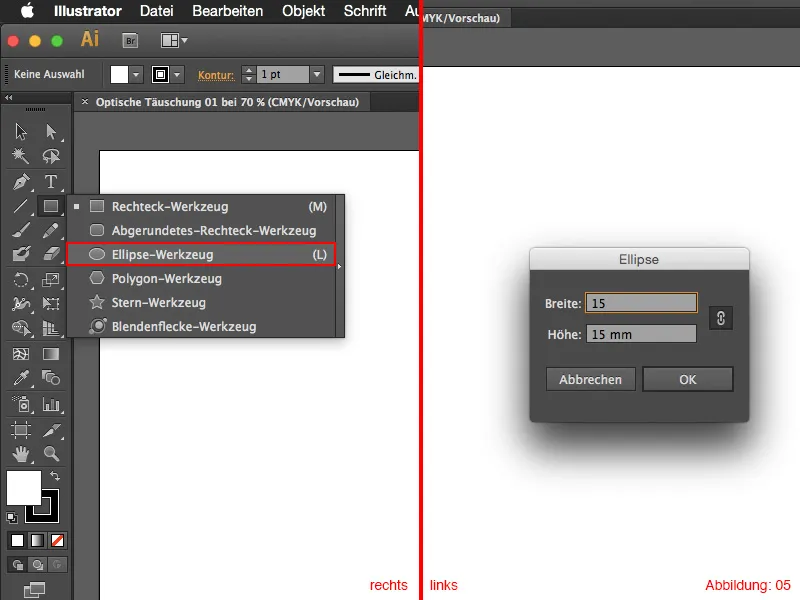The height and width of the screenshot is (600, 800).
Task: Open Adobe Bridge via Br icon
Action: 131,40
